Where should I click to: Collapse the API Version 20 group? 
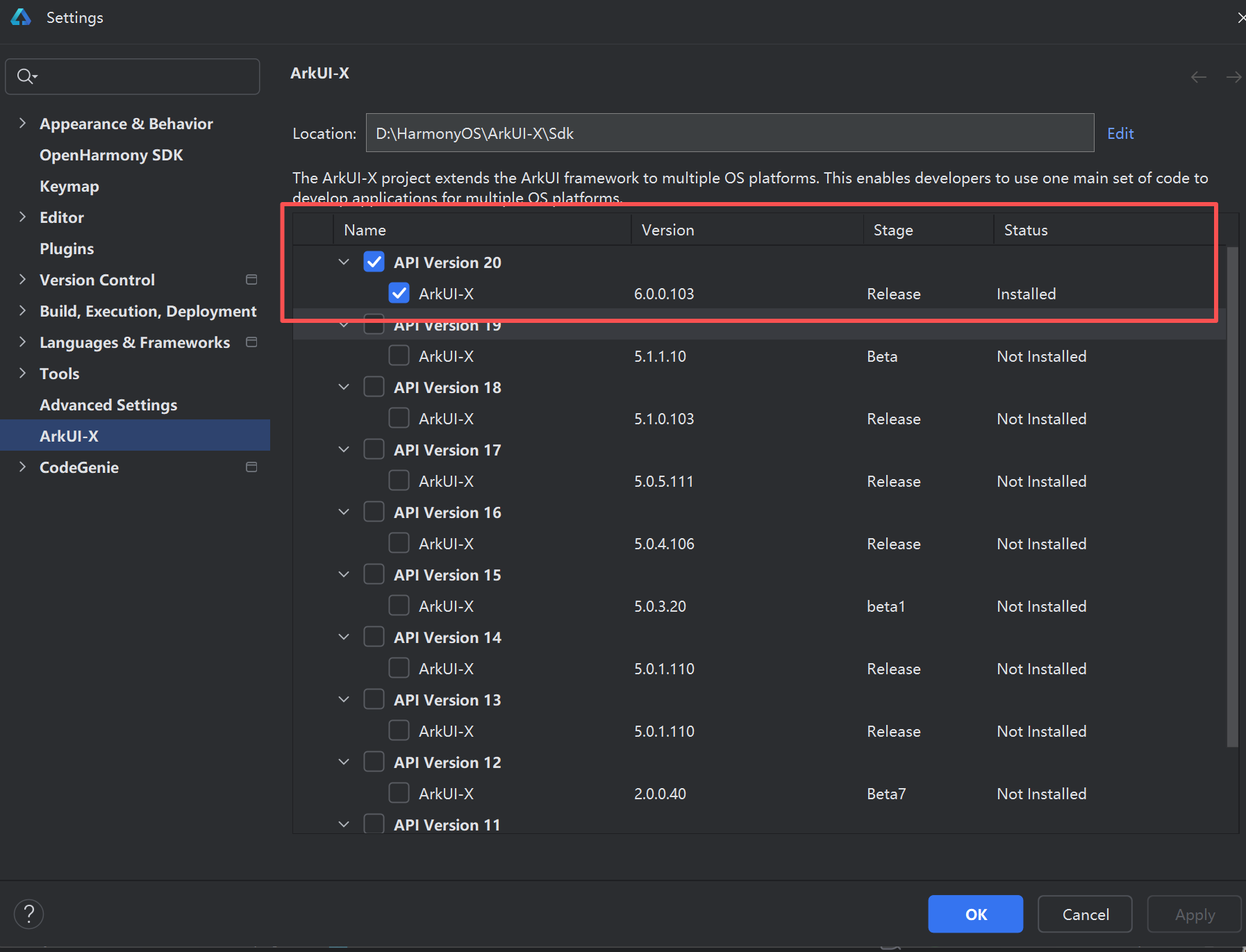click(x=344, y=262)
